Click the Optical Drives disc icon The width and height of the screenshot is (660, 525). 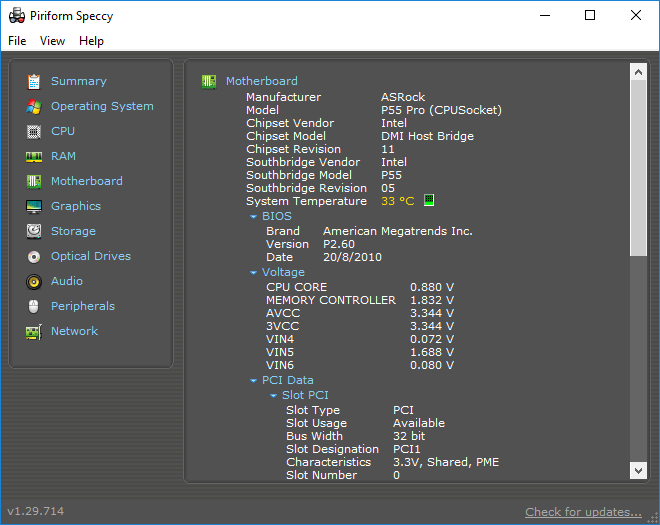point(34,257)
